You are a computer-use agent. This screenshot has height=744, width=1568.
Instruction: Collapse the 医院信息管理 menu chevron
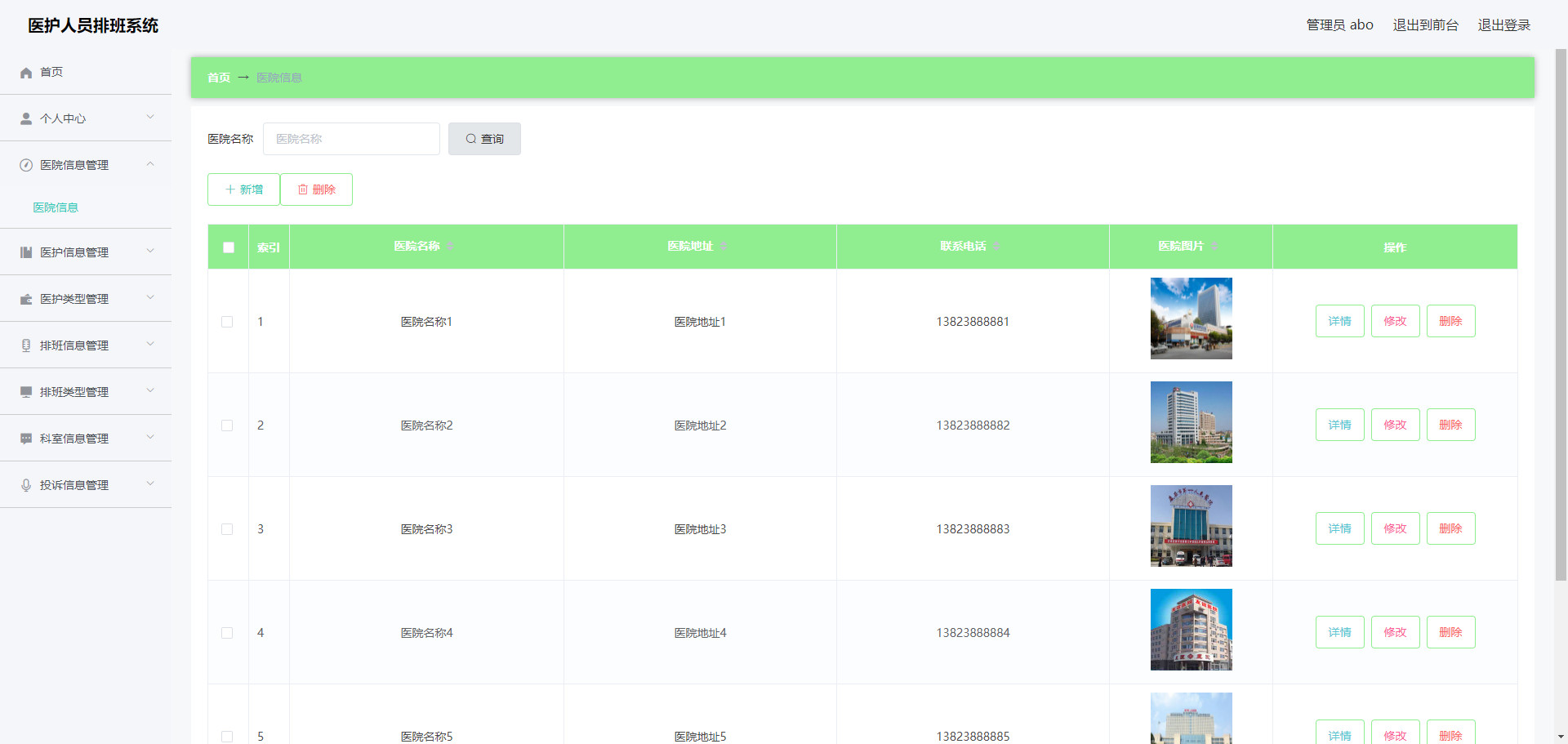pyautogui.click(x=150, y=164)
